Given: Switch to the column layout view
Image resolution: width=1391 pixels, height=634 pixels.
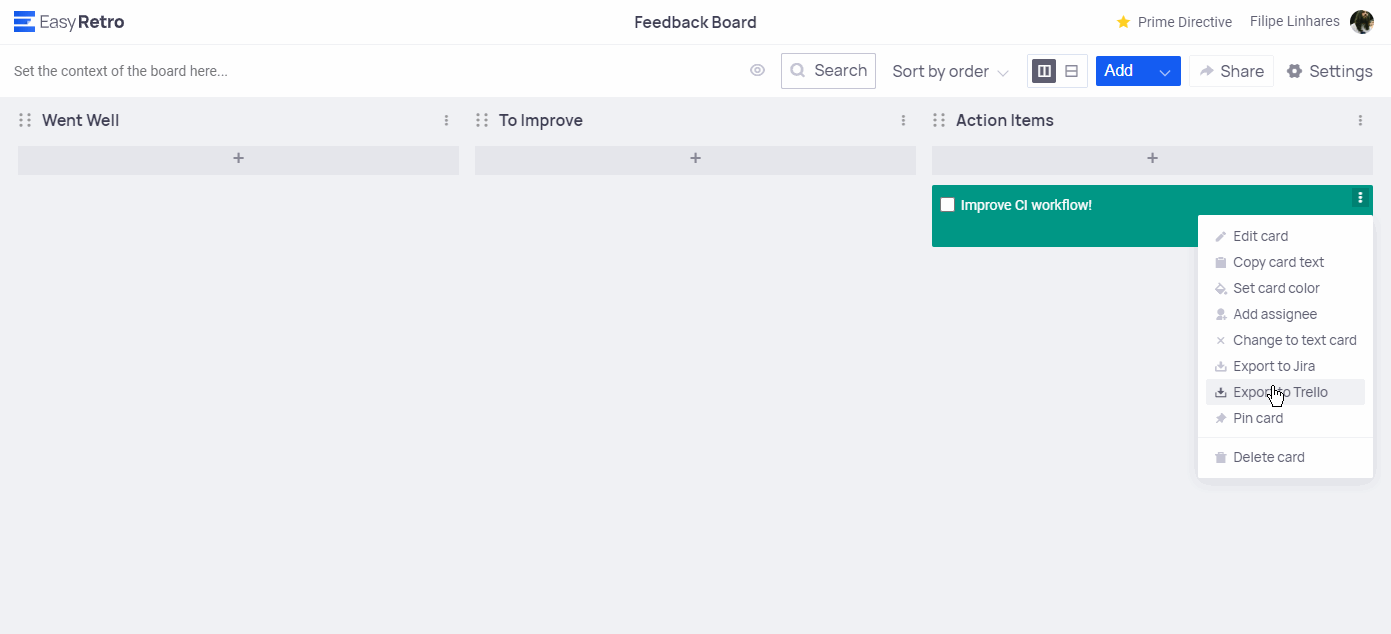Looking at the screenshot, I should 1044,71.
